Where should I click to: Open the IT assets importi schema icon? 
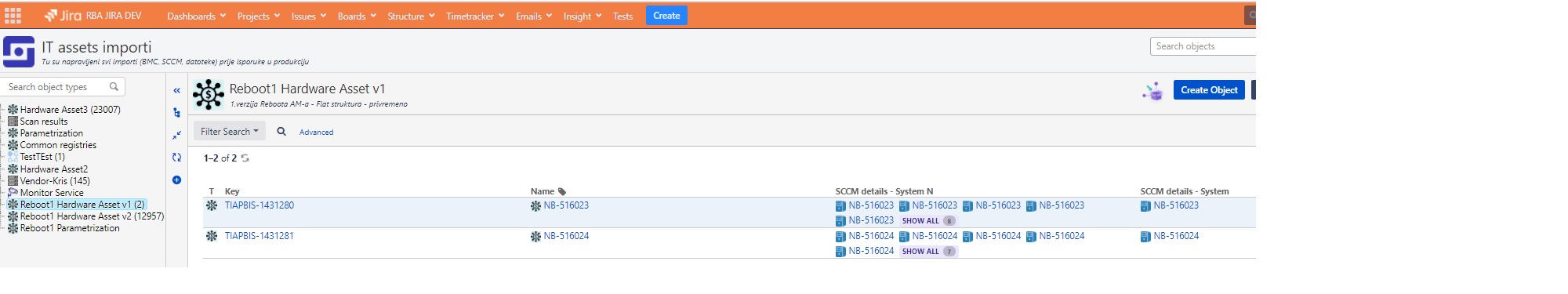[x=19, y=52]
